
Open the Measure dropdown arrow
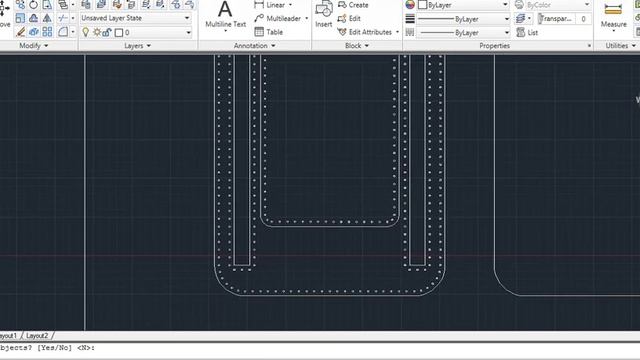tap(613, 31)
